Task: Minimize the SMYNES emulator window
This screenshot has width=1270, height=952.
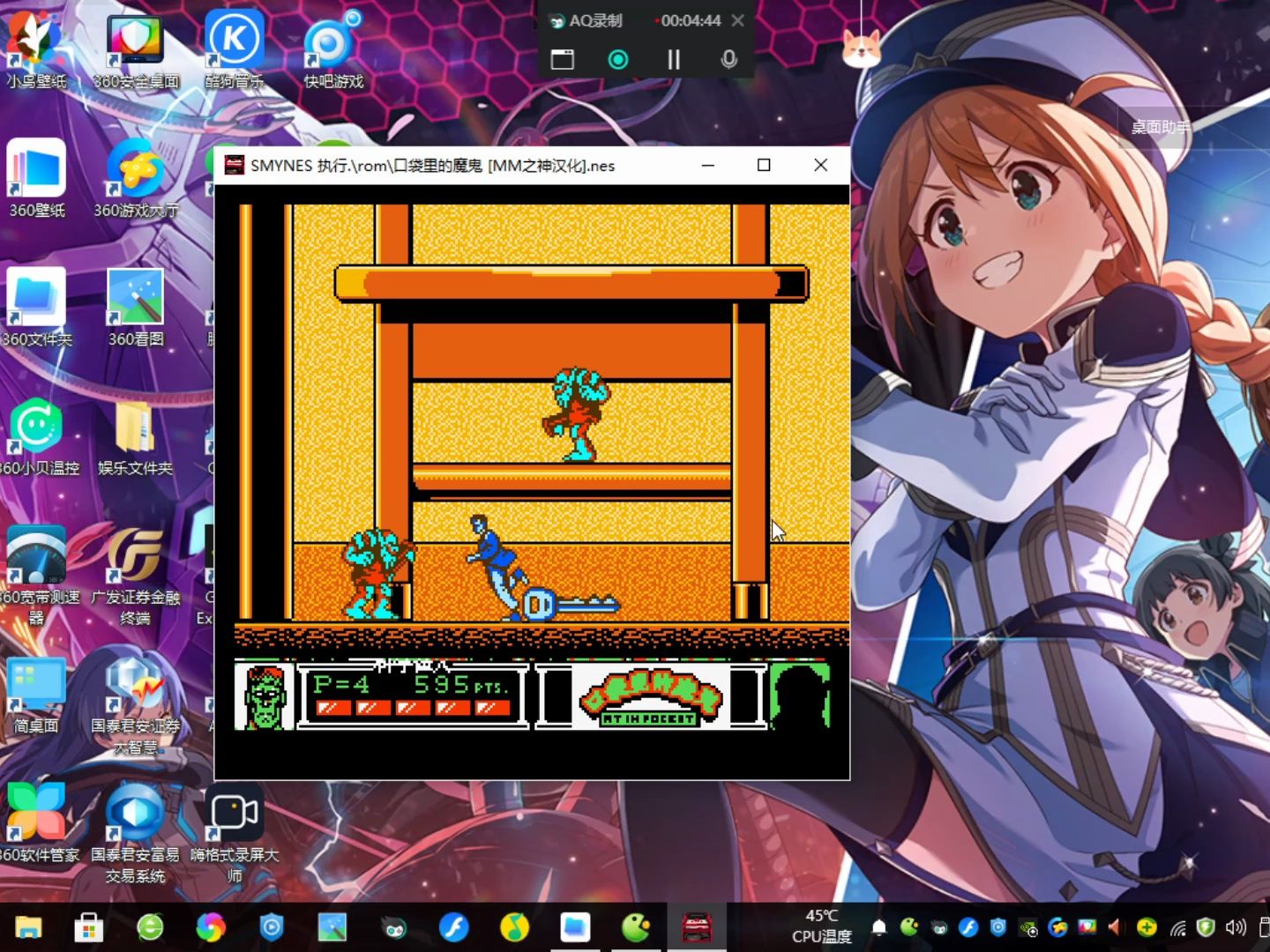Action: pos(708,165)
